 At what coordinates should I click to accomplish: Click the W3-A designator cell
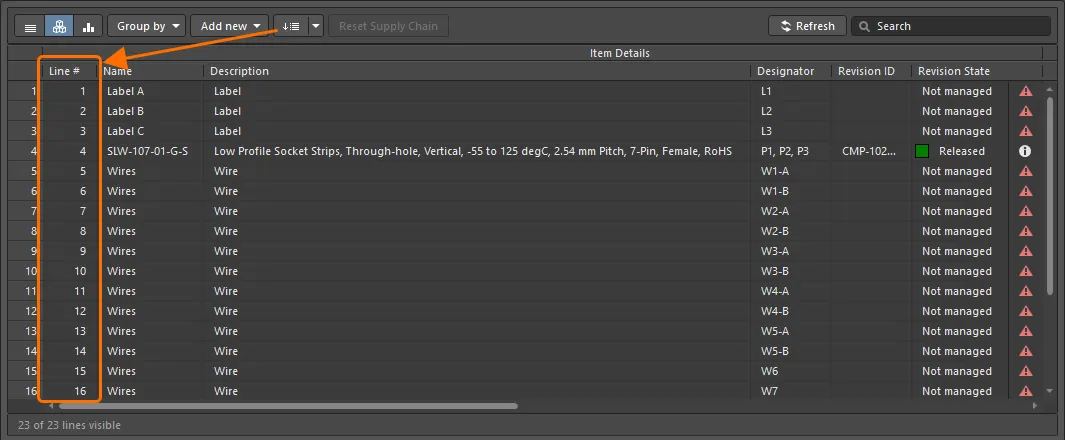click(791, 251)
